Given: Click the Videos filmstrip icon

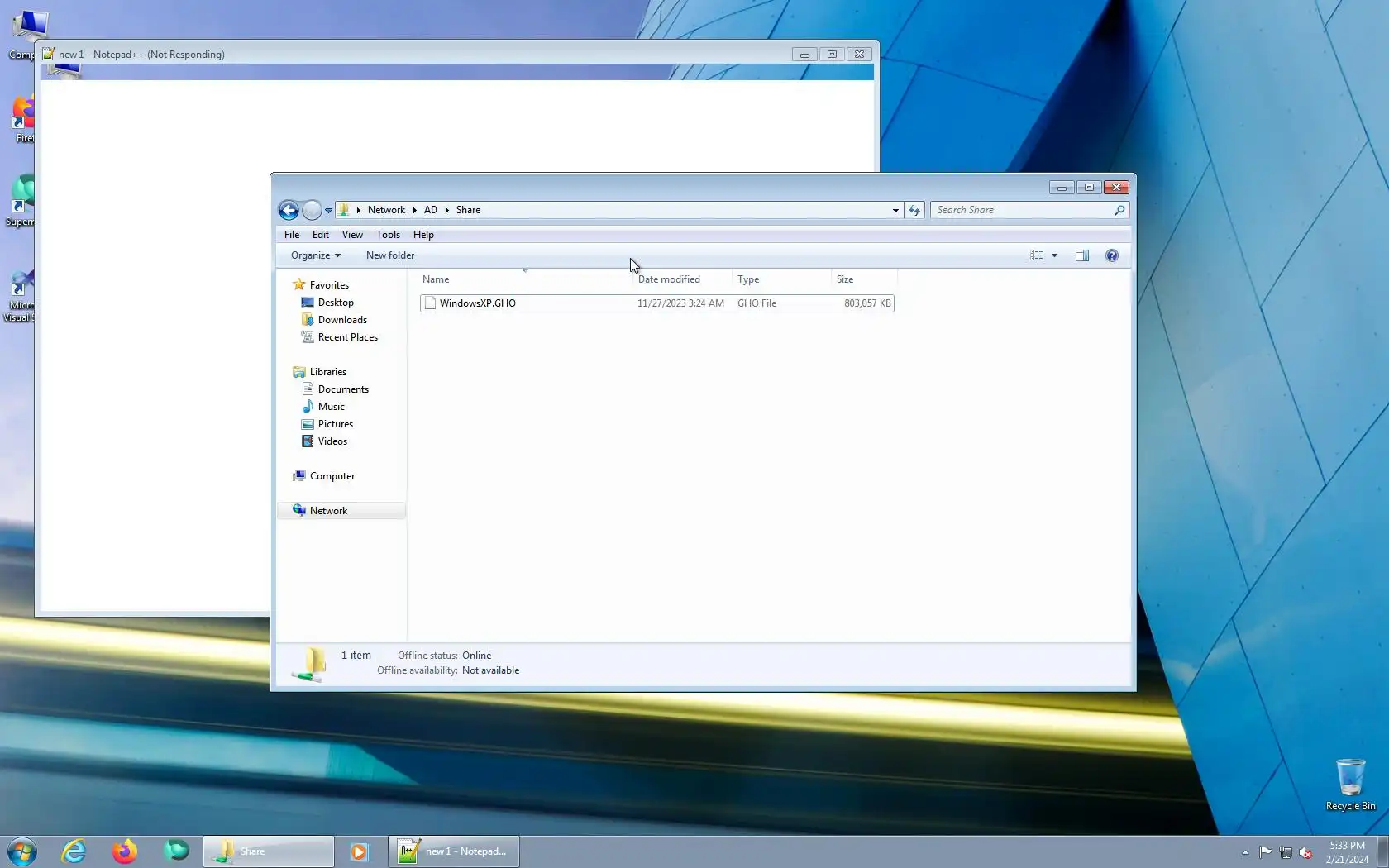Looking at the screenshot, I should [x=308, y=441].
